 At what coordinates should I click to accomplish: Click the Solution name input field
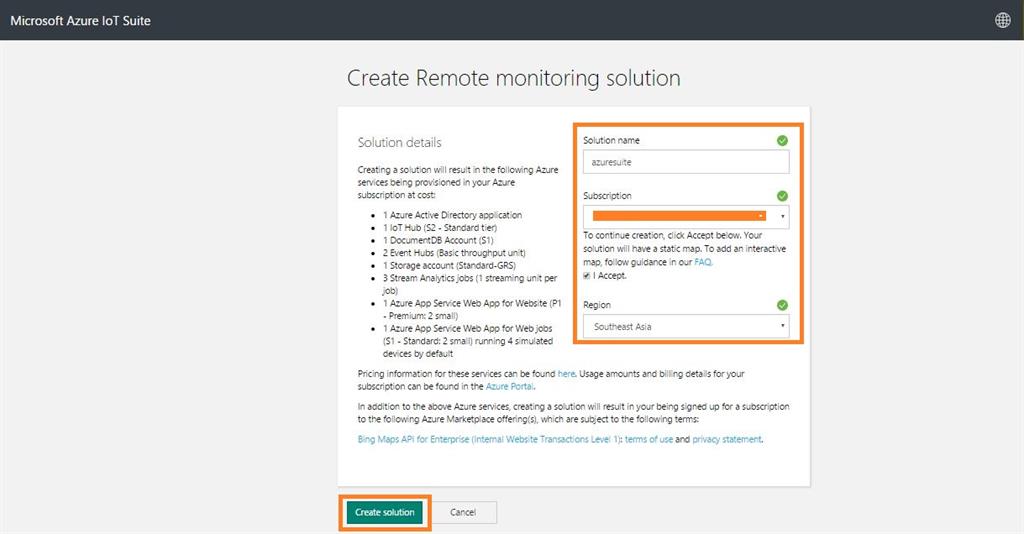tap(686, 162)
